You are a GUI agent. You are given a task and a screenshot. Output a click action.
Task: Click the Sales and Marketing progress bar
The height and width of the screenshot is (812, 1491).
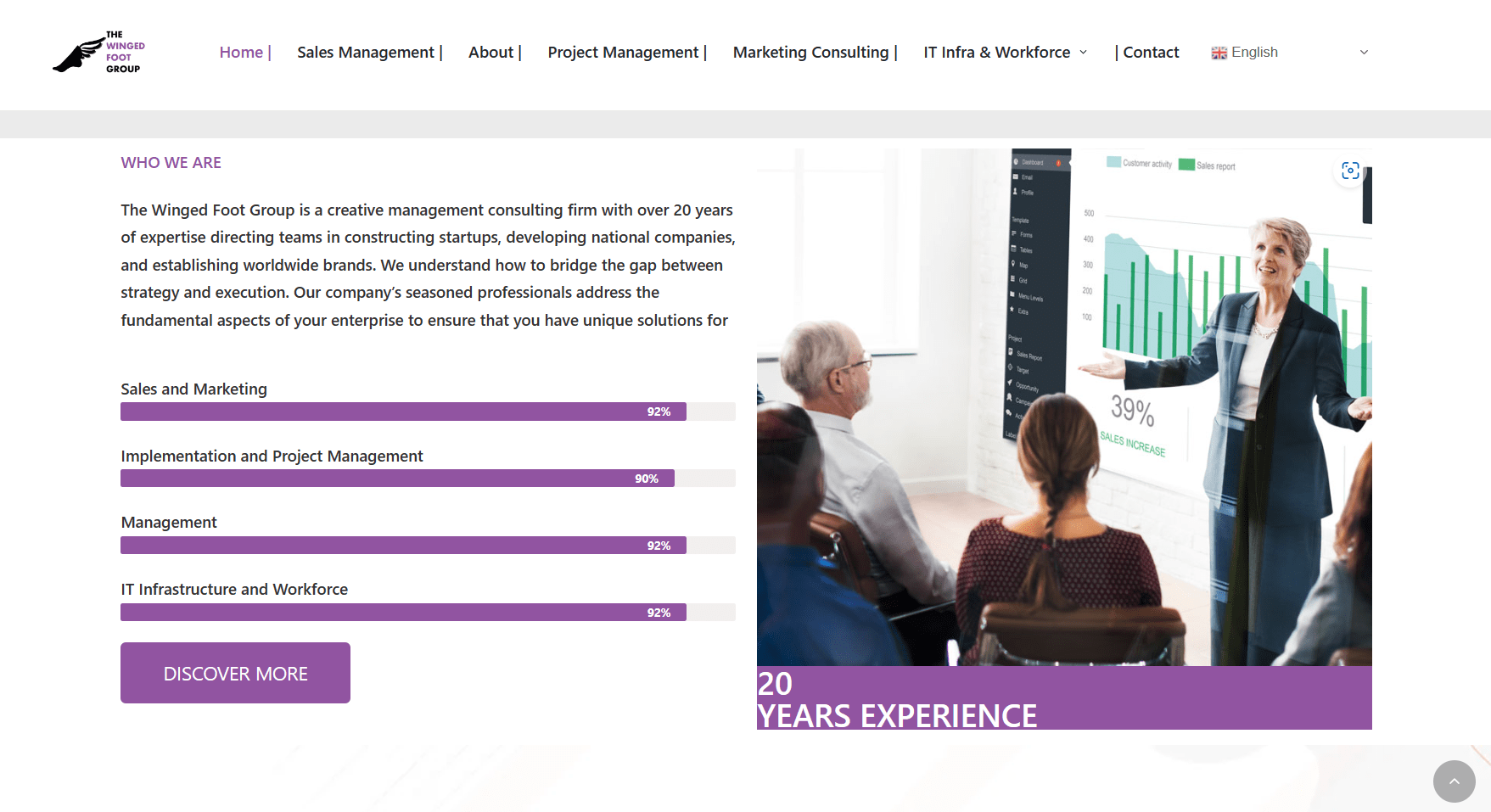403,412
